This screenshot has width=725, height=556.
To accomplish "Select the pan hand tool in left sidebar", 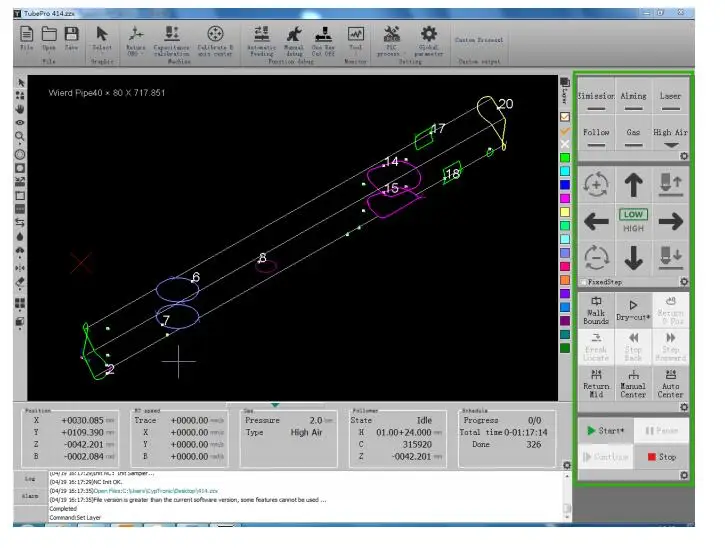I will (20, 109).
